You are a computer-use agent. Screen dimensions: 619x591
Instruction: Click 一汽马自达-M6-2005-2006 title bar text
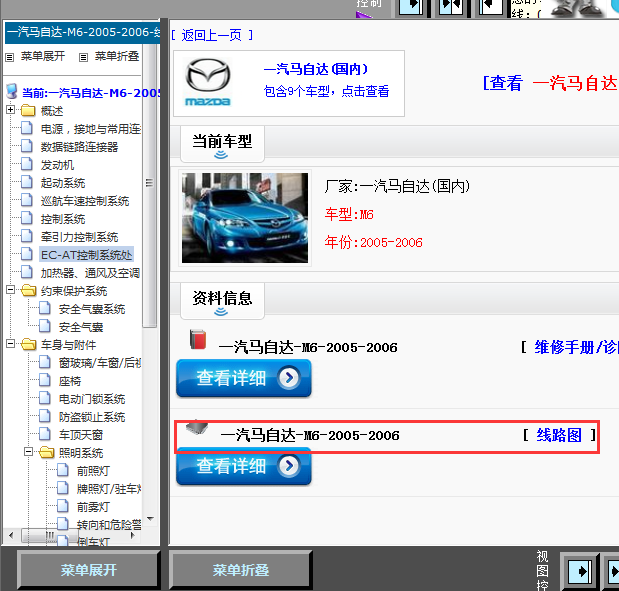(x=83, y=32)
